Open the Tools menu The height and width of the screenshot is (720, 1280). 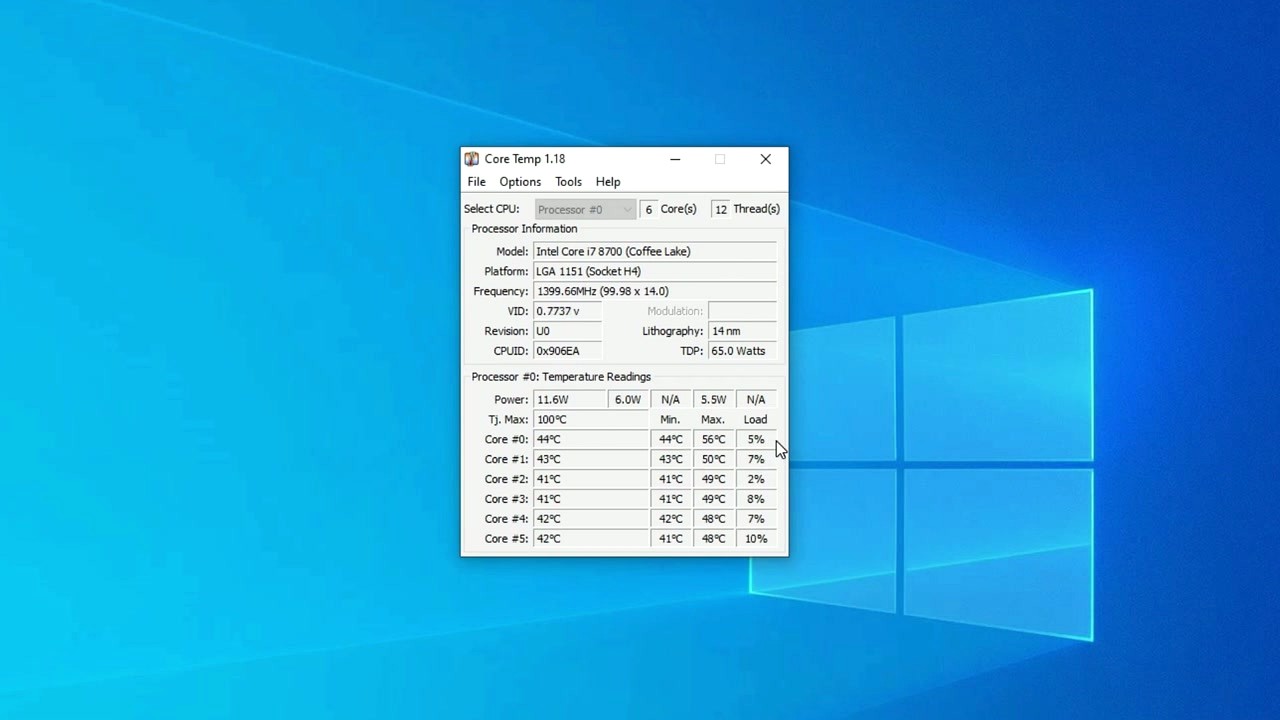[568, 181]
